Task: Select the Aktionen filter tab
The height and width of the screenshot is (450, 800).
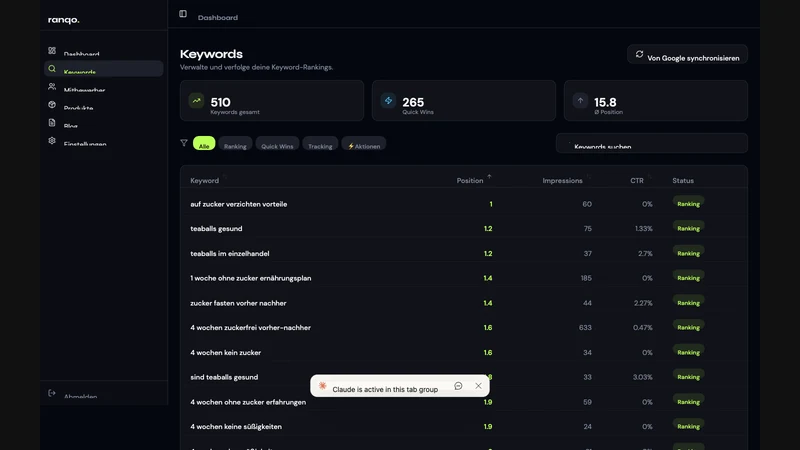Action: pyautogui.click(x=364, y=144)
